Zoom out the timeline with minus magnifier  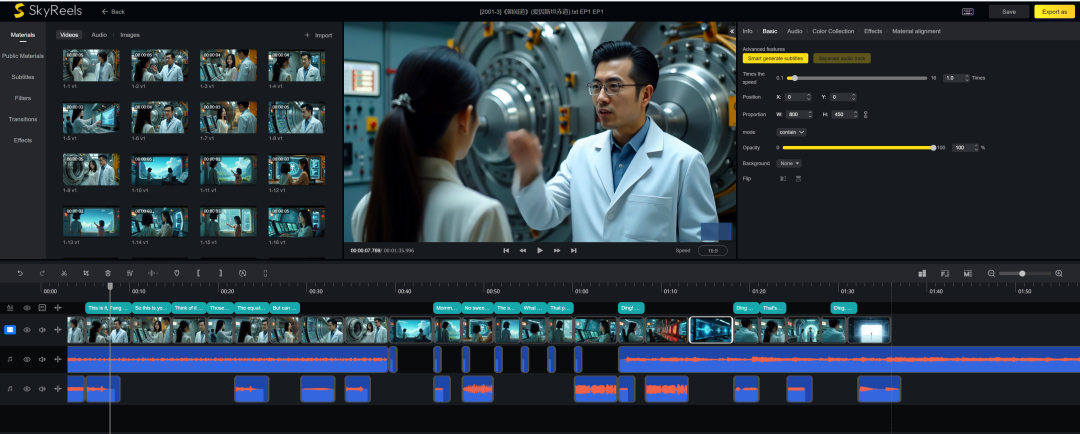[991, 273]
